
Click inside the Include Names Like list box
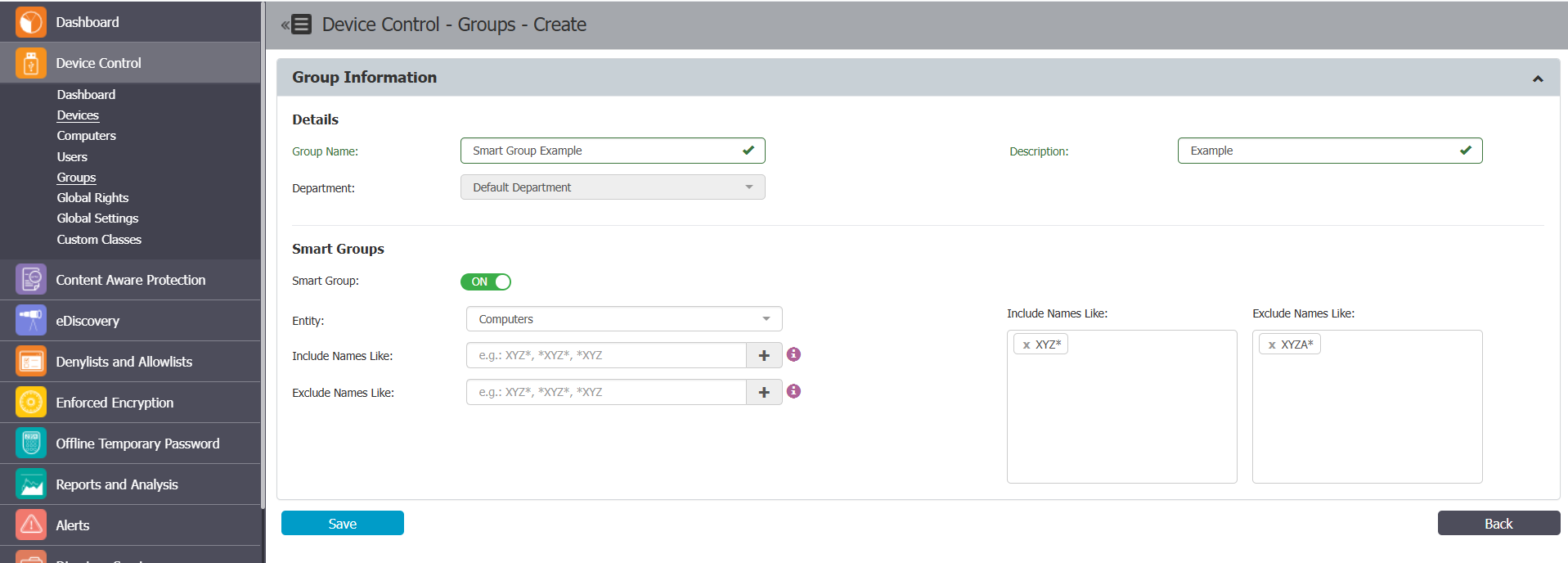(1121, 407)
